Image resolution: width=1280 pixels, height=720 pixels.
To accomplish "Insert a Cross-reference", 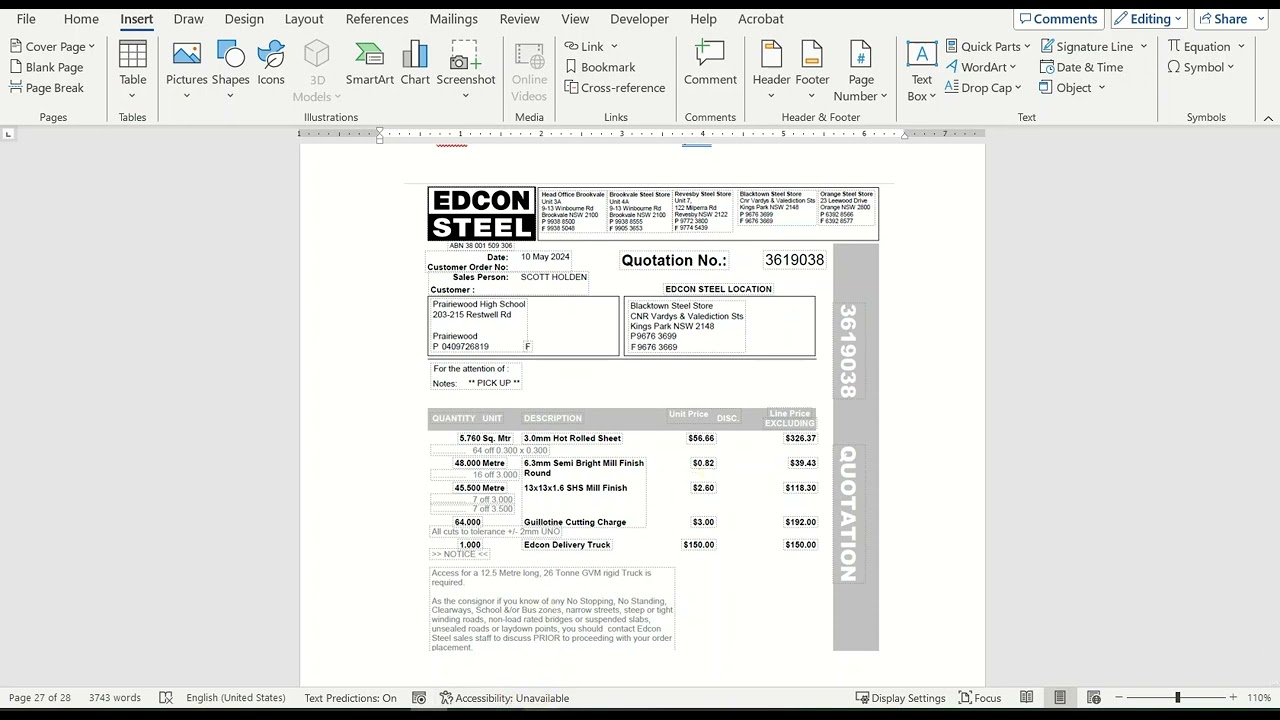I will [614, 88].
